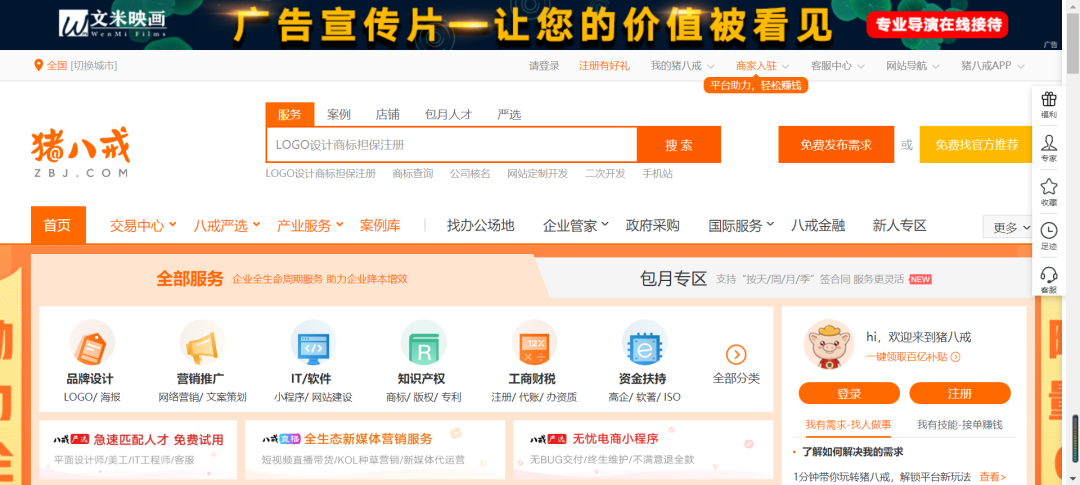
Task: Click the pig mascot avatar
Action: click(829, 344)
